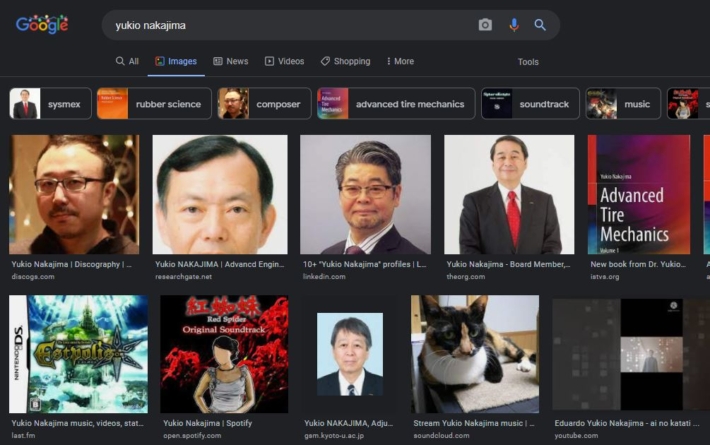The width and height of the screenshot is (710, 445).
Task: Click '10+ Yukio Nakajima profiles' title link
Action: (365, 264)
